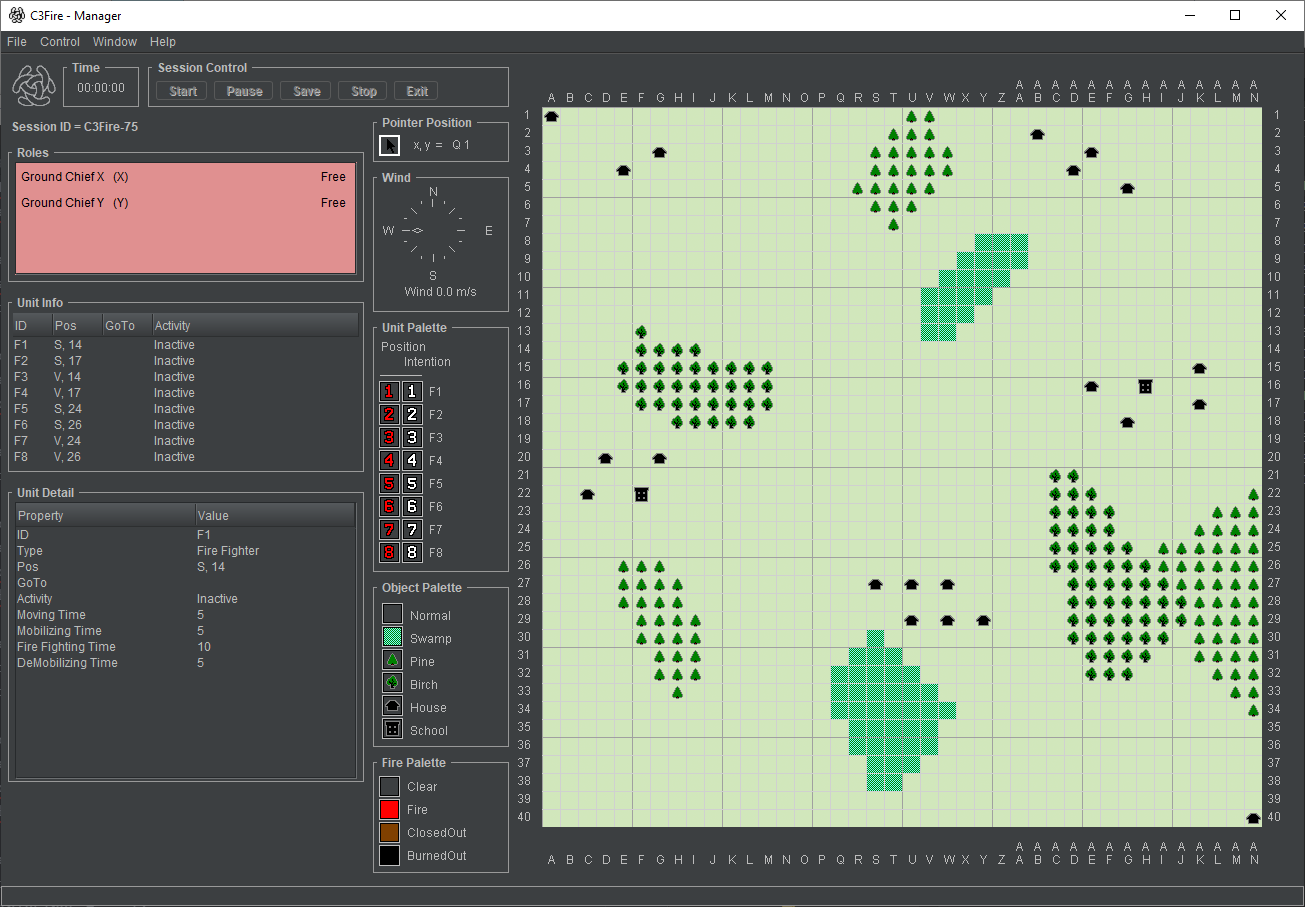
Task: Select white intention icon for unit F4
Action: pyautogui.click(x=412, y=461)
